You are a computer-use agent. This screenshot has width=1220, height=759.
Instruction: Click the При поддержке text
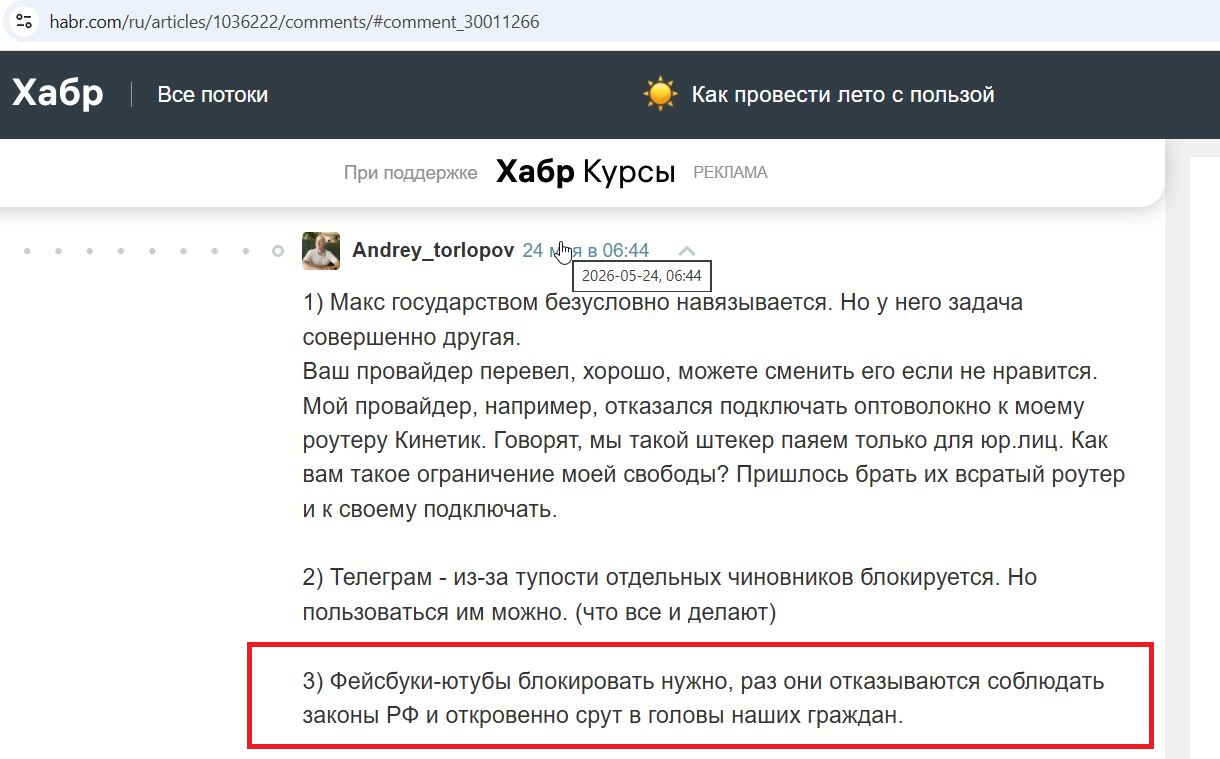click(411, 173)
